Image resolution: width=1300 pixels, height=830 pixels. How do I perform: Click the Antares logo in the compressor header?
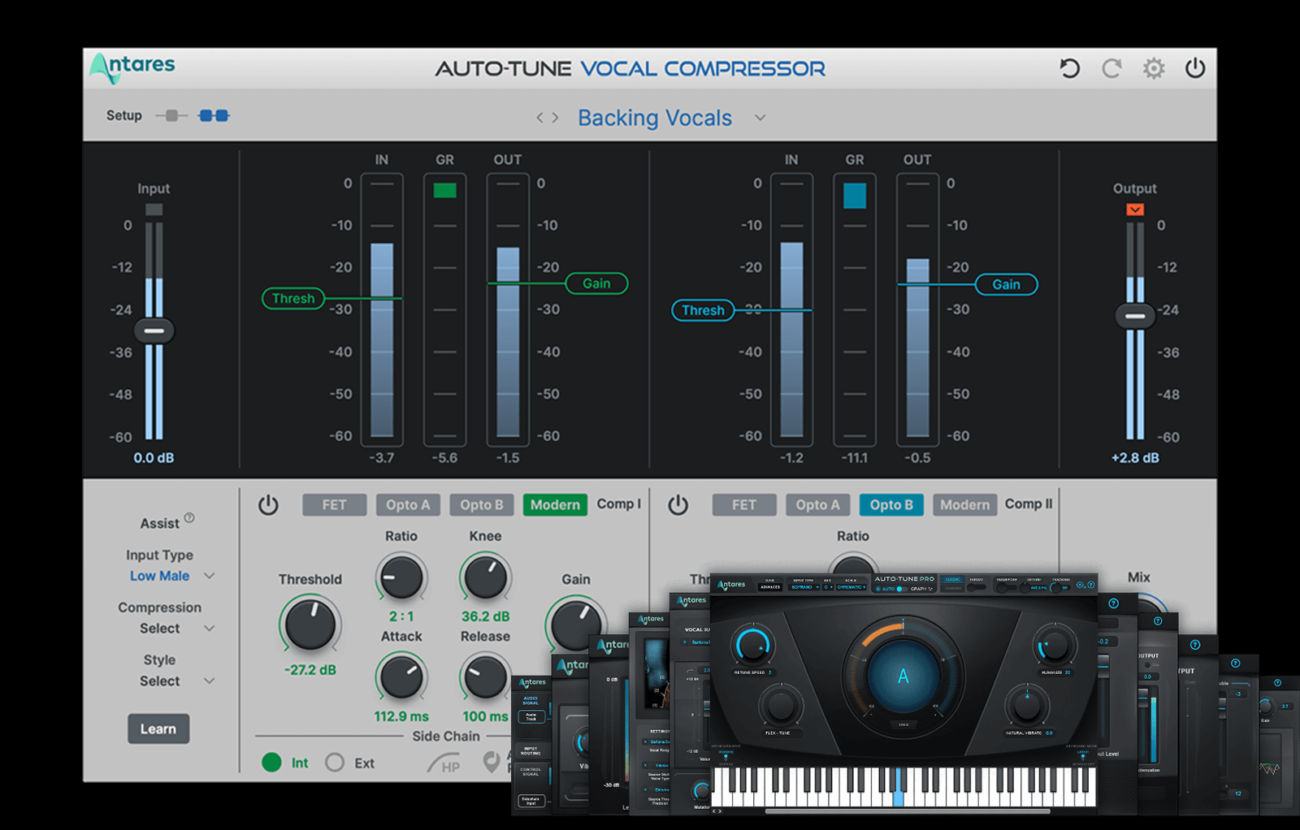(132, 67)
